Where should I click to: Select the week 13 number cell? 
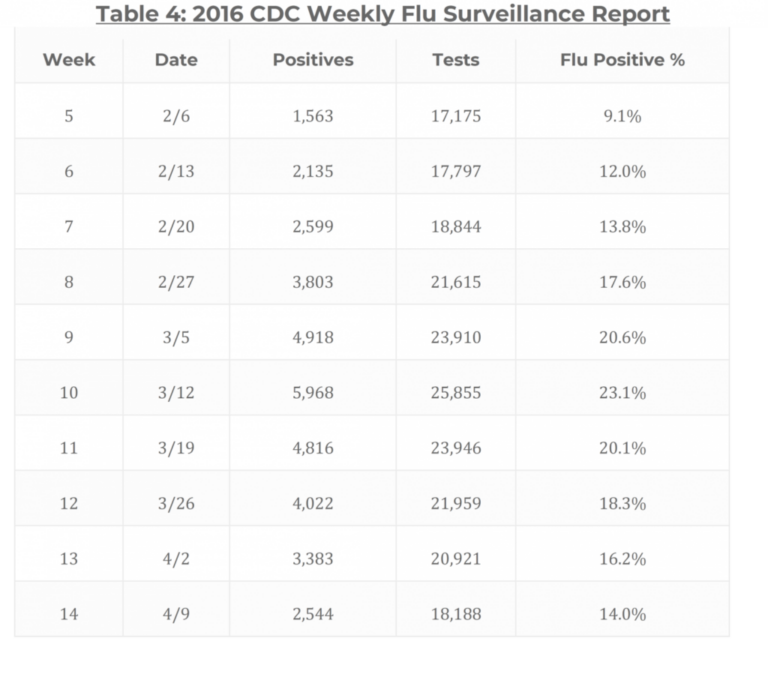coord(69,558)
